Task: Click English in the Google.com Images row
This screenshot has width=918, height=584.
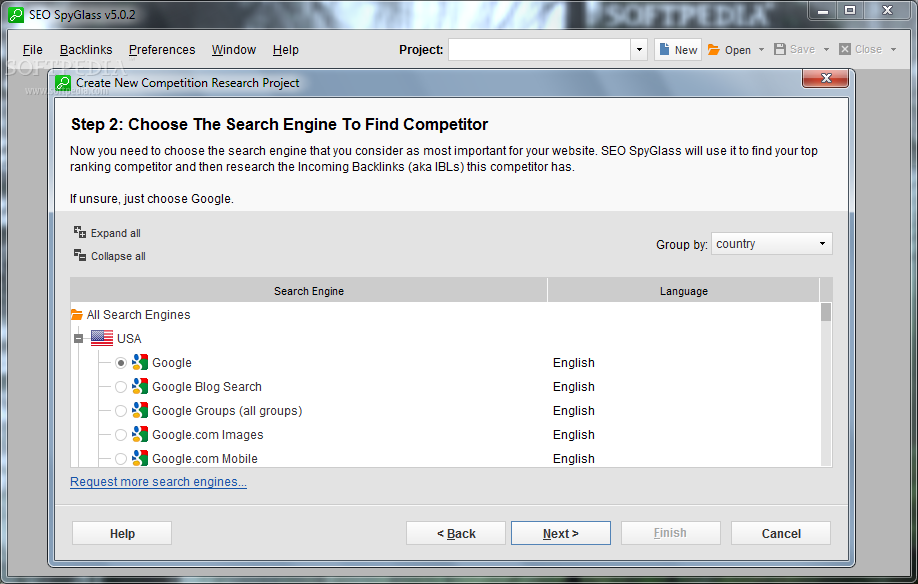Action: tap(574, 435)
